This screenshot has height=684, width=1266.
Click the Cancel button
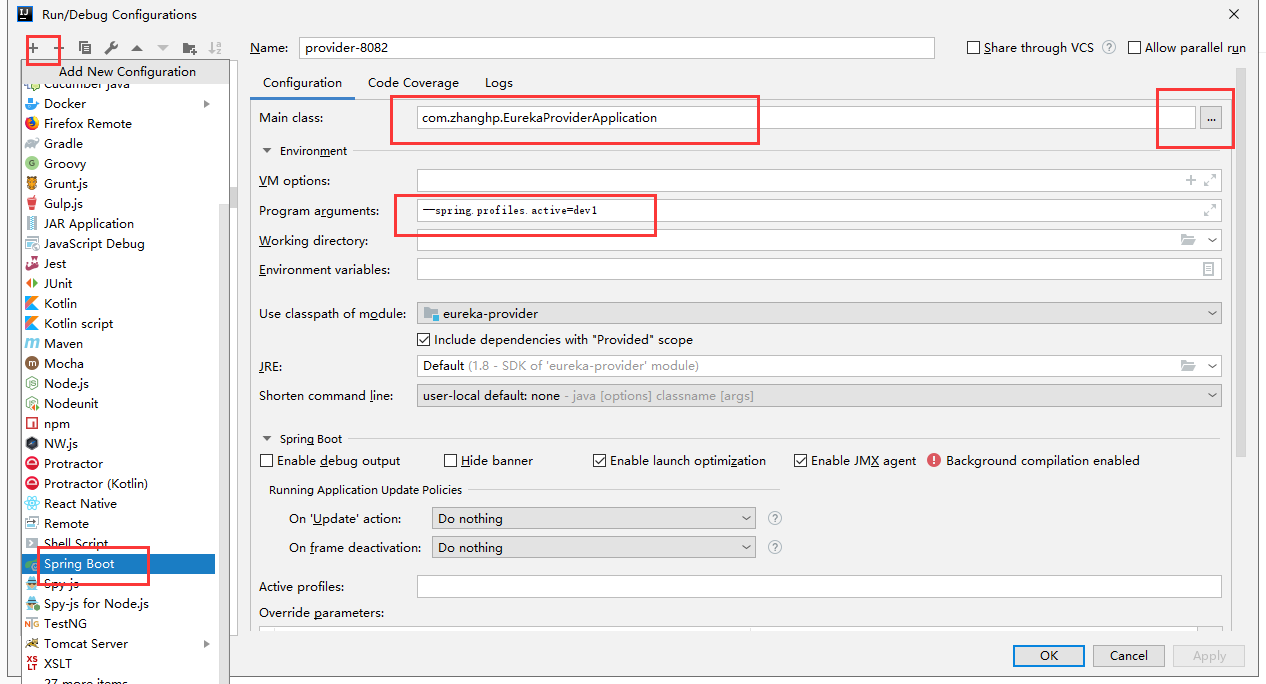[1128, 656]
